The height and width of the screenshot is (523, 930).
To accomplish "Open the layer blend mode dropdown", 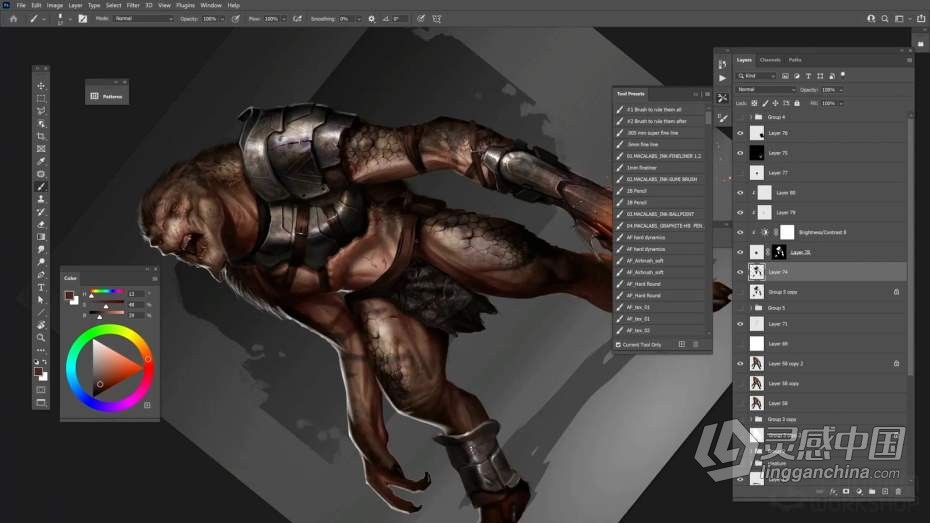I will [x=766, y=90].
